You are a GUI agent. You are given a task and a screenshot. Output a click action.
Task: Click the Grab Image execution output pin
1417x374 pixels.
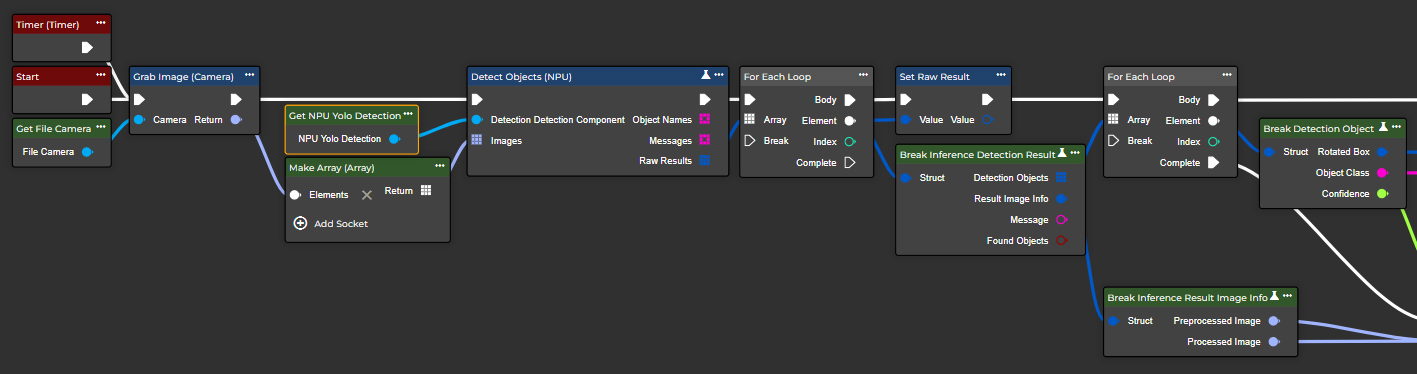pos(235,99)
